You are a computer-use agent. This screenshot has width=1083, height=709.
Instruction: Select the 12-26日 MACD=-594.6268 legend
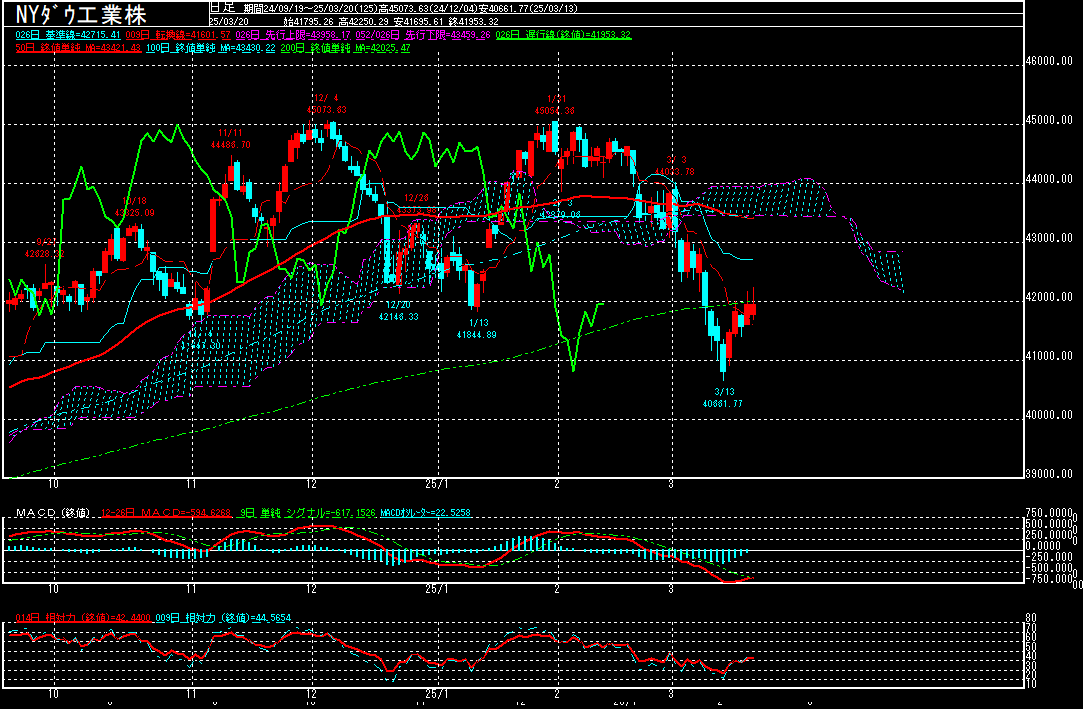[166, 513]
